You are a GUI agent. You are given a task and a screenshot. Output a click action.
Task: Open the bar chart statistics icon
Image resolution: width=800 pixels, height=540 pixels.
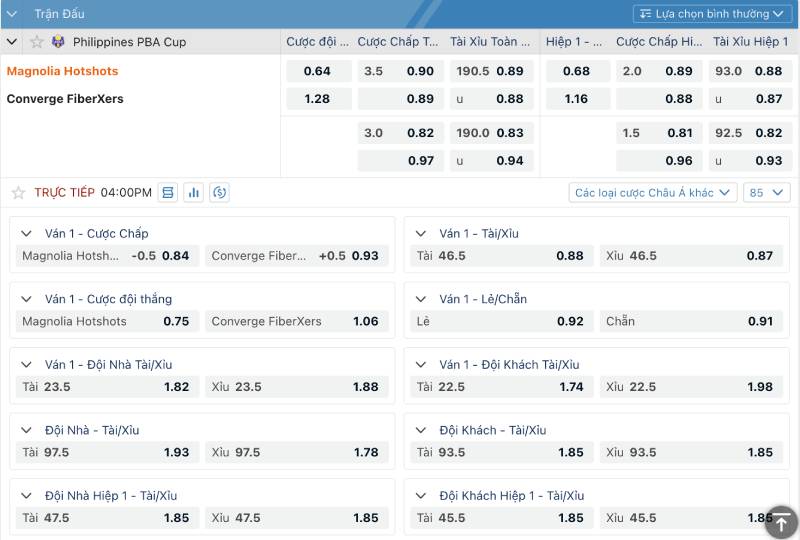(x=194, y=192)
